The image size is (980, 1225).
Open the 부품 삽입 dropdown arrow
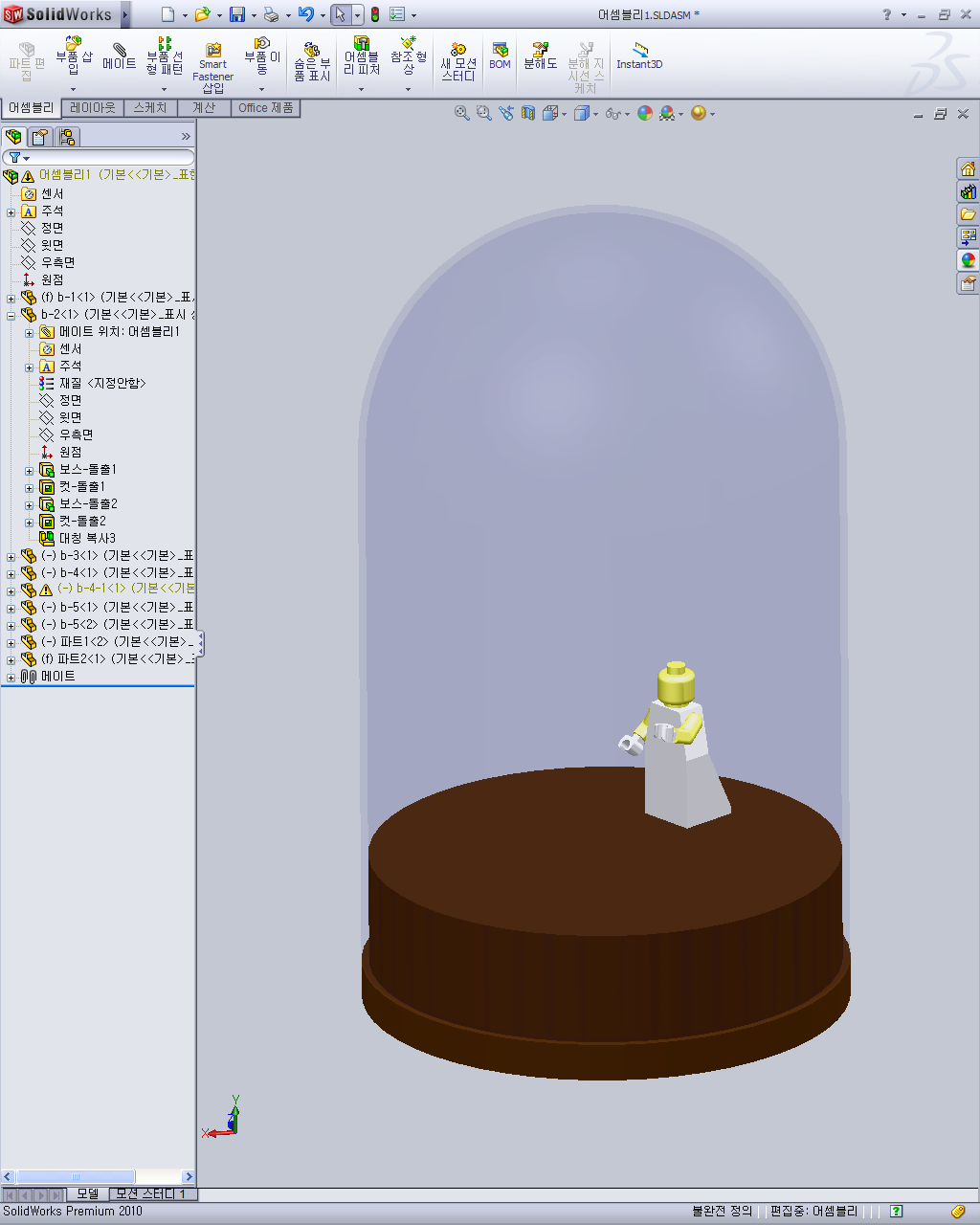click(x=74, y=90)
